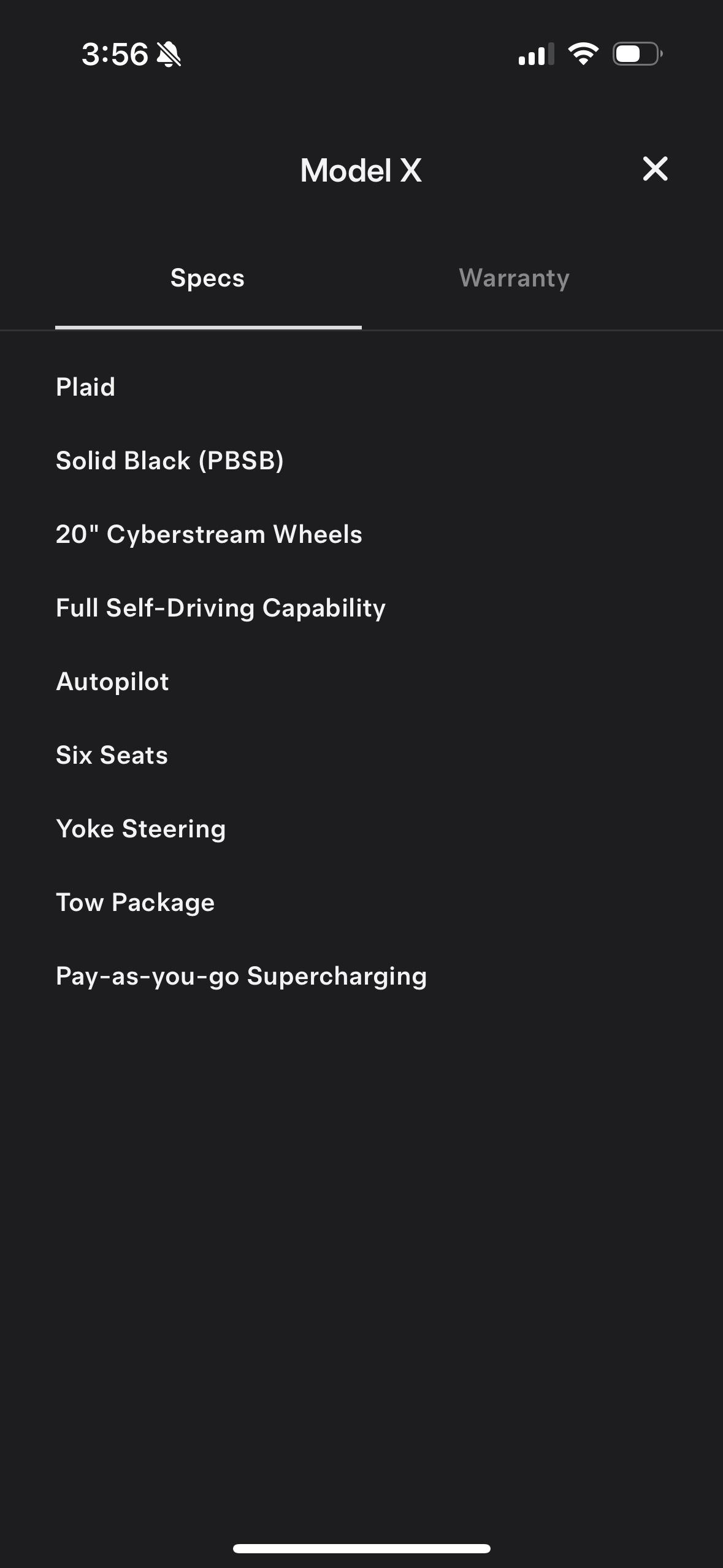Tap the Wi-Fi status icon
Screen dimensions: 723x1568
583,54
